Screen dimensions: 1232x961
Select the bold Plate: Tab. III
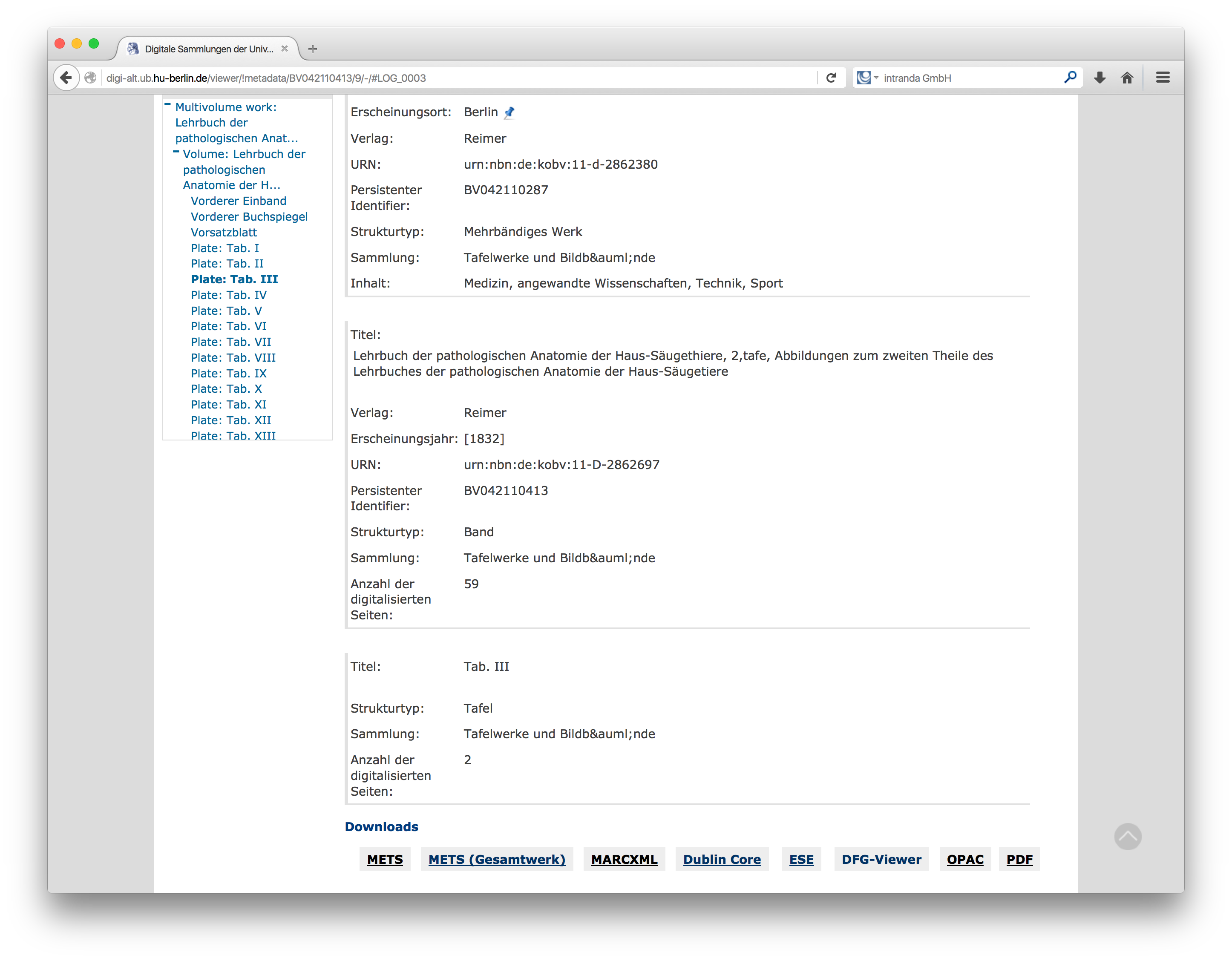(x=234, y=280)
